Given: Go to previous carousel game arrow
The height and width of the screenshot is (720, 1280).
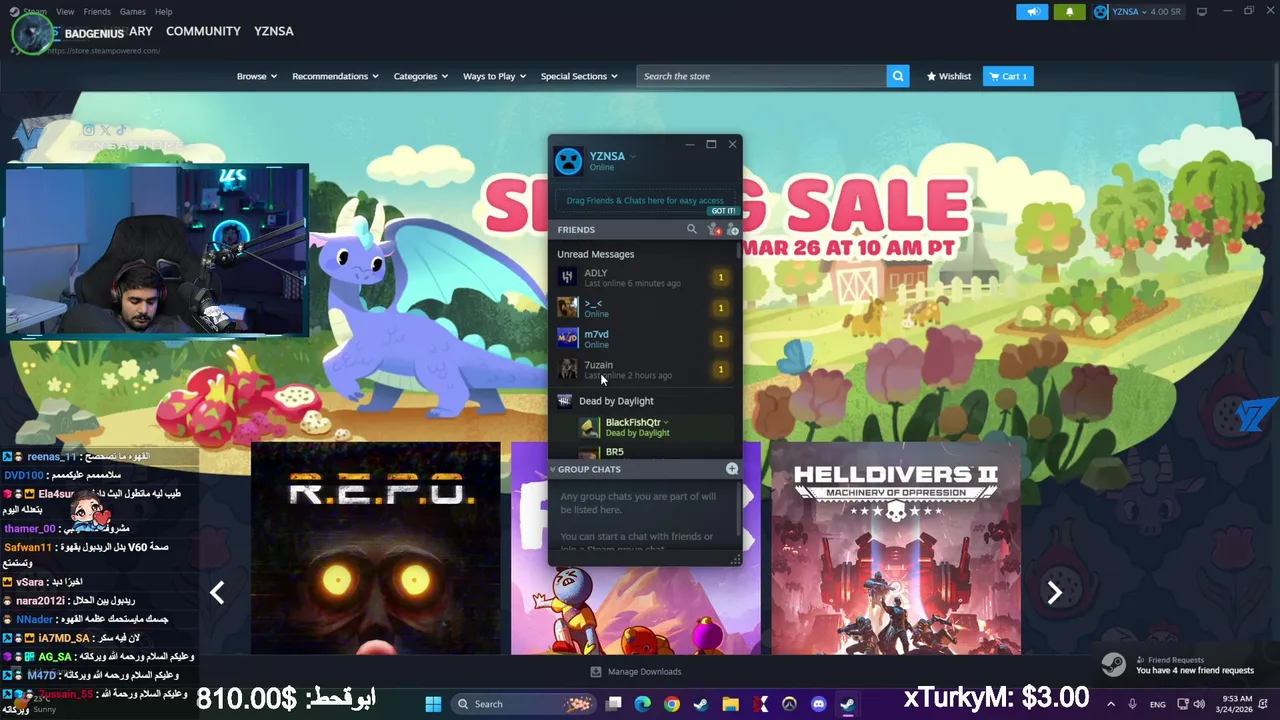Looking at the screenshot, I should (217, 593).
